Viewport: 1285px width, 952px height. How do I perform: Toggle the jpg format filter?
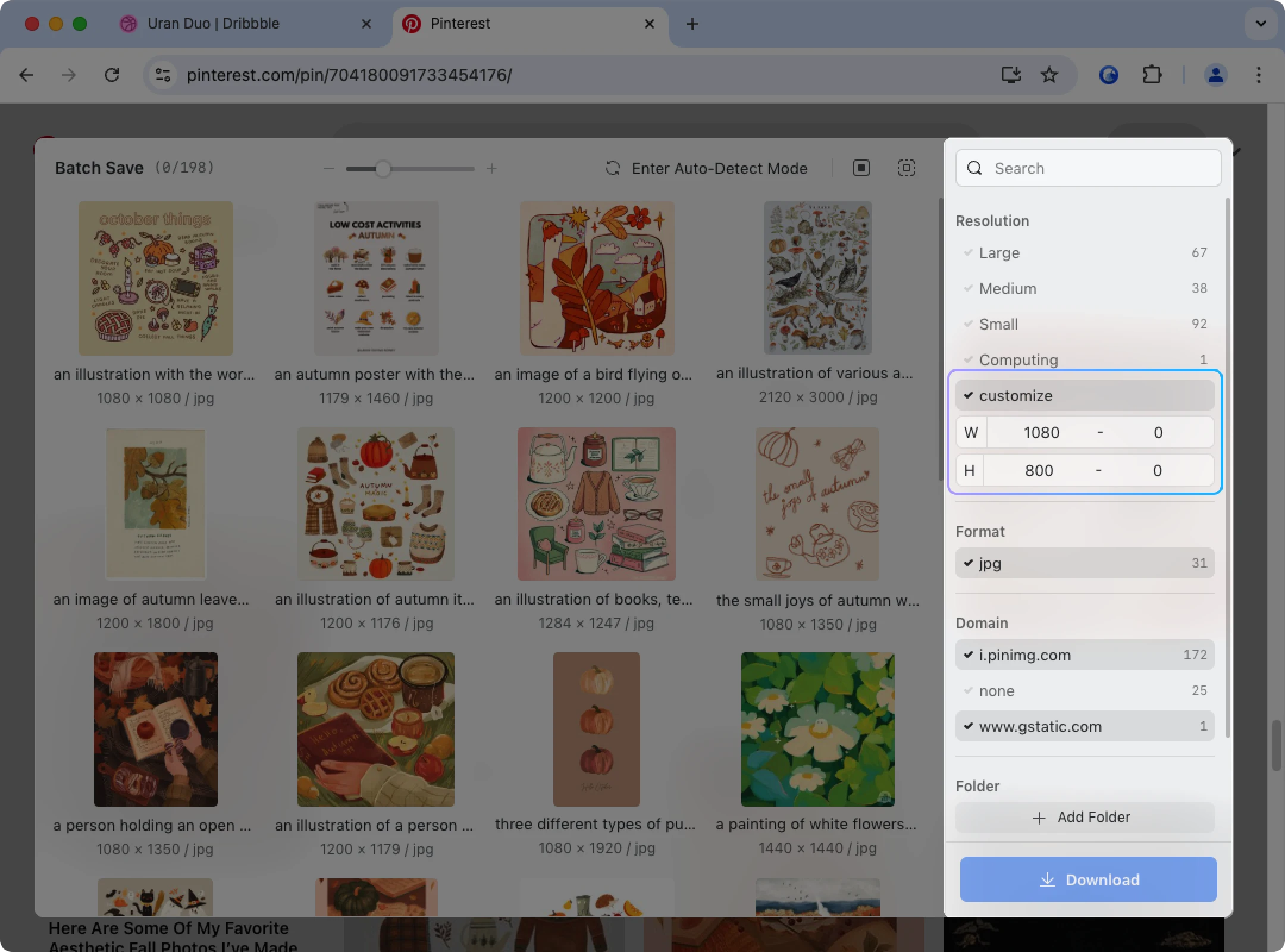coord(1085,563)
